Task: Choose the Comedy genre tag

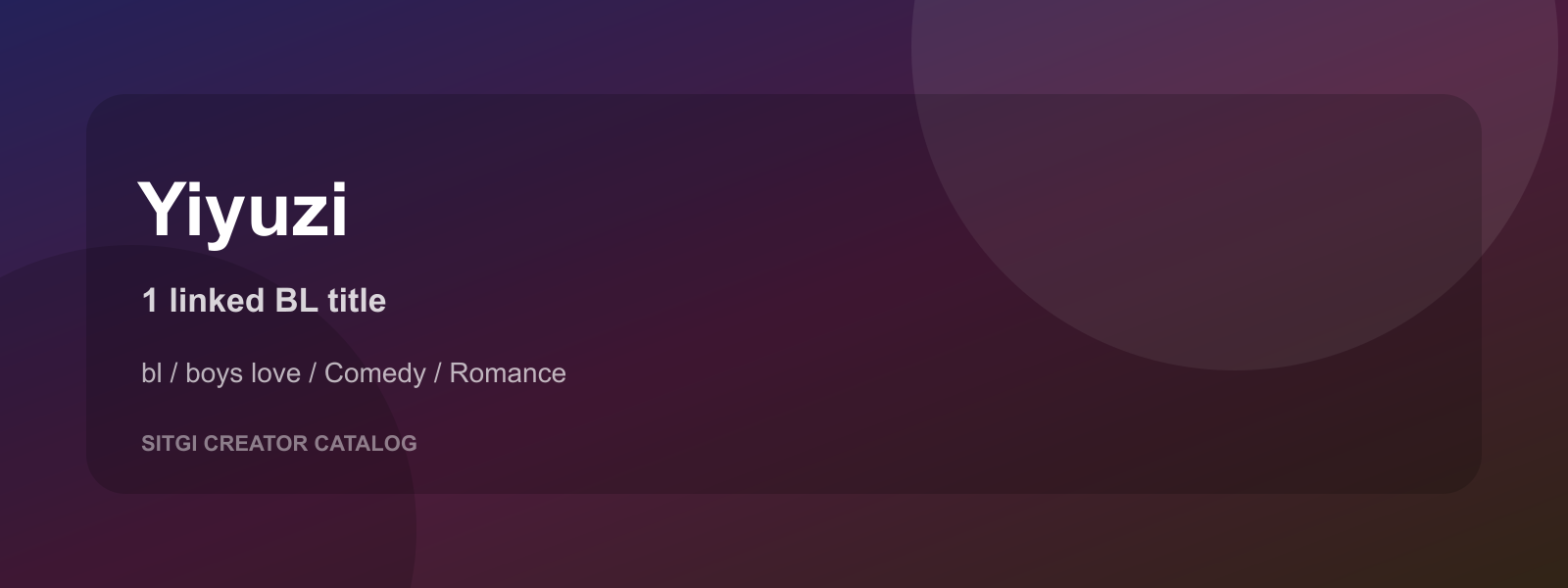Action: click(x=374, y=373)
